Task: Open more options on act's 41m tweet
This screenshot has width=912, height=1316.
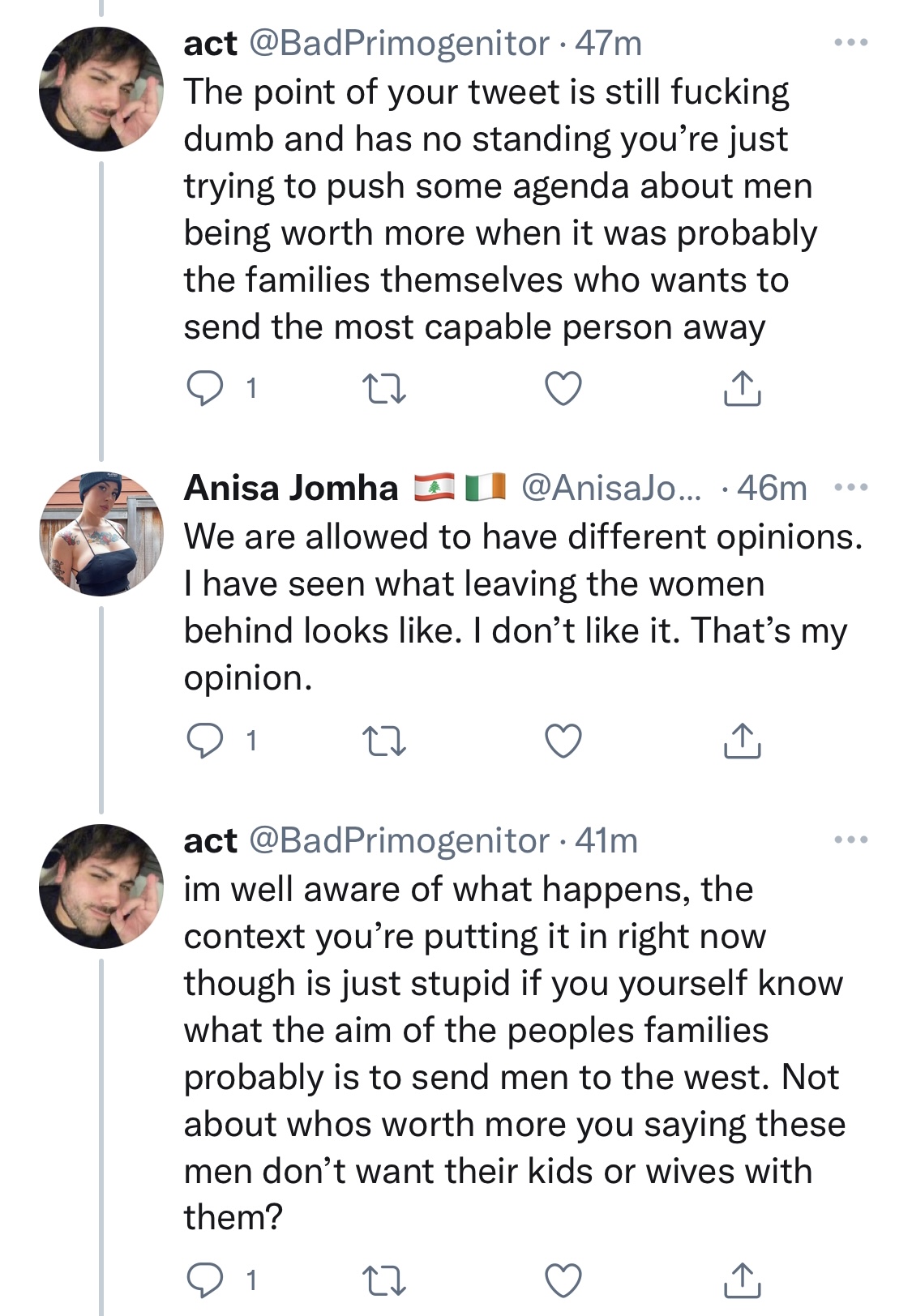Action: (x=851, y=840)
